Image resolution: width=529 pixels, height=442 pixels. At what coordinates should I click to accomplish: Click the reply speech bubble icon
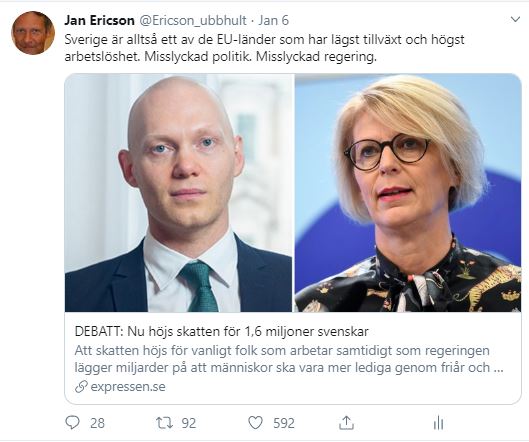72,422
